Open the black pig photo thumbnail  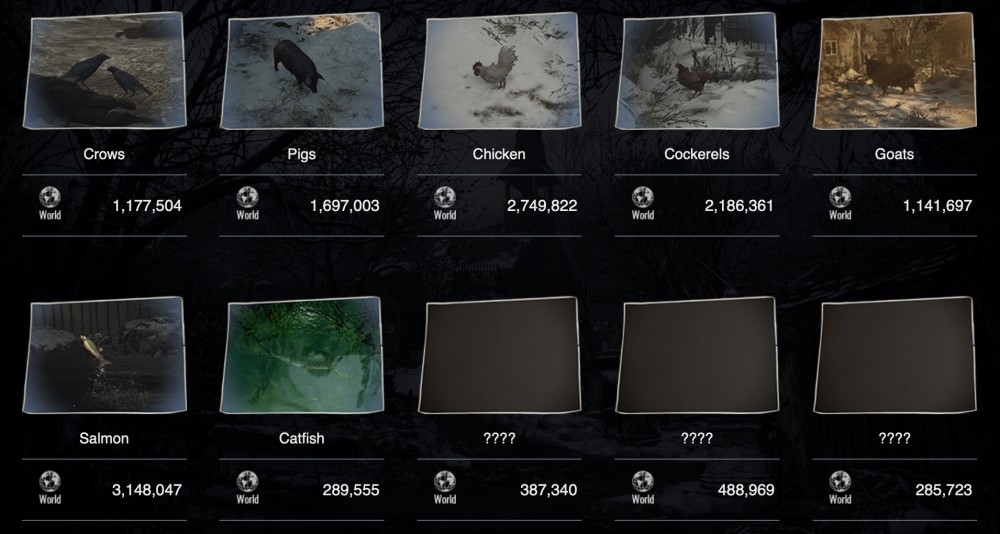point(302,71)
